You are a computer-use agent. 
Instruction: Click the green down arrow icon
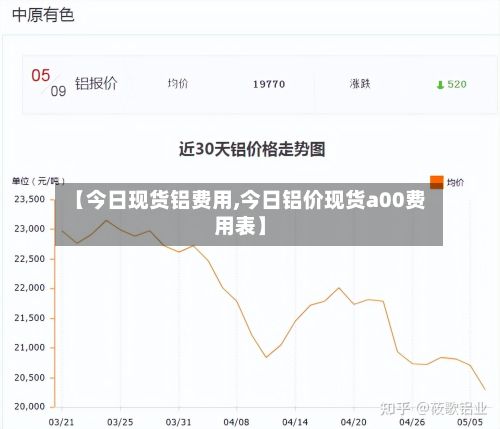[440, 85]
